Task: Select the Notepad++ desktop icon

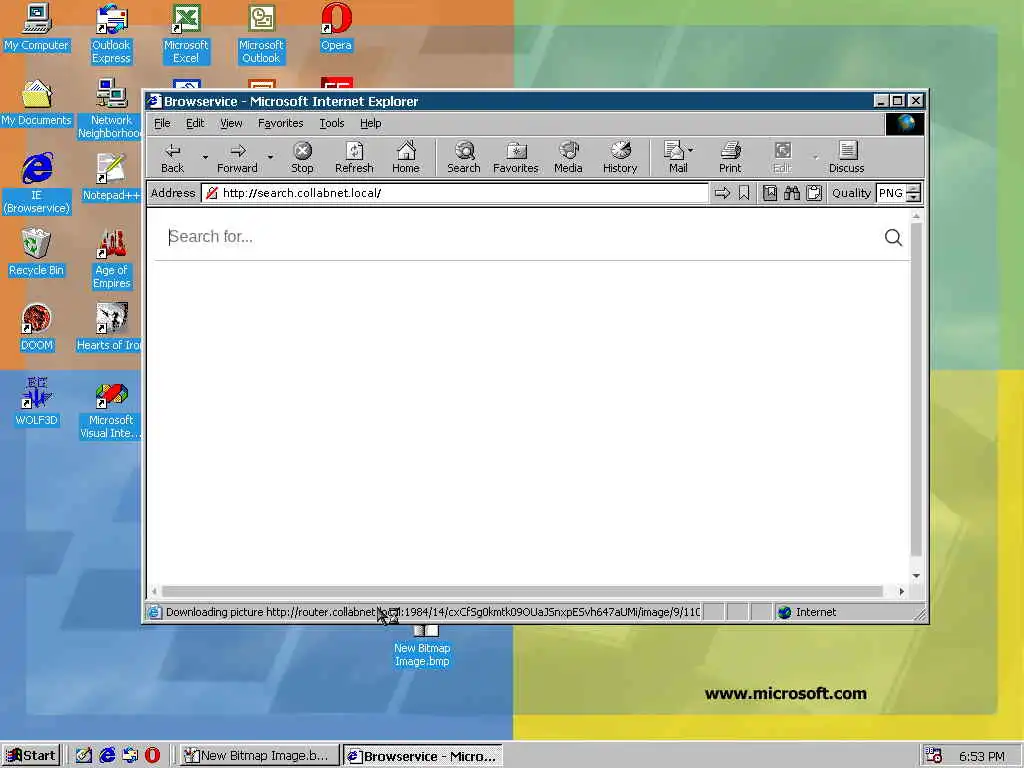Action: [111, 178]
